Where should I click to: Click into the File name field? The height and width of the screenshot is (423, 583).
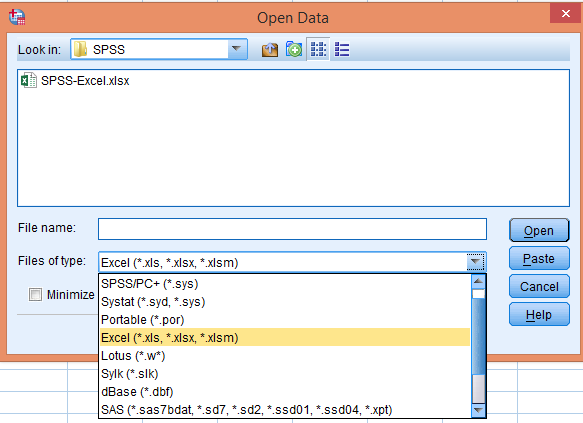click(x=292, y=229)
